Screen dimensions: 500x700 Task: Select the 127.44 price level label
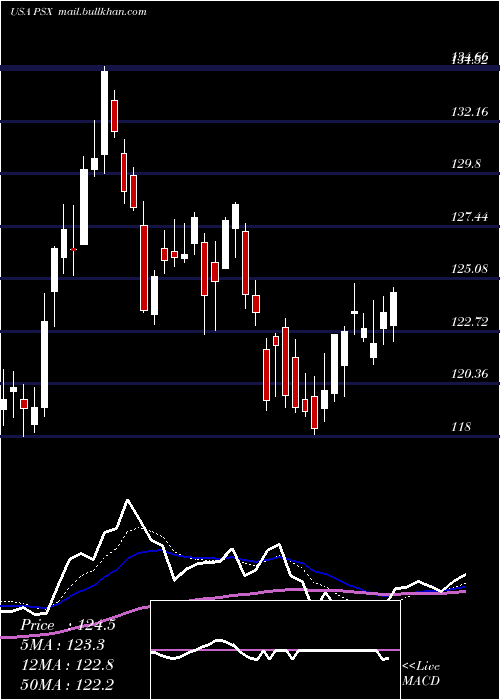pos(470,217)
